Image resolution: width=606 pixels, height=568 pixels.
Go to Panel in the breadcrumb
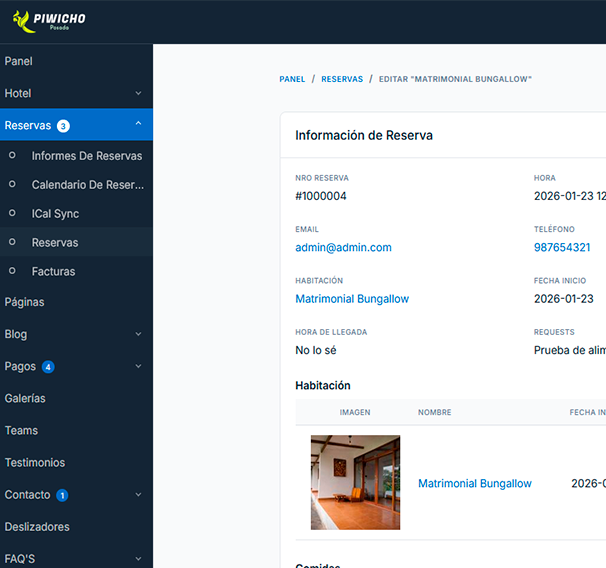click(292, 79)
